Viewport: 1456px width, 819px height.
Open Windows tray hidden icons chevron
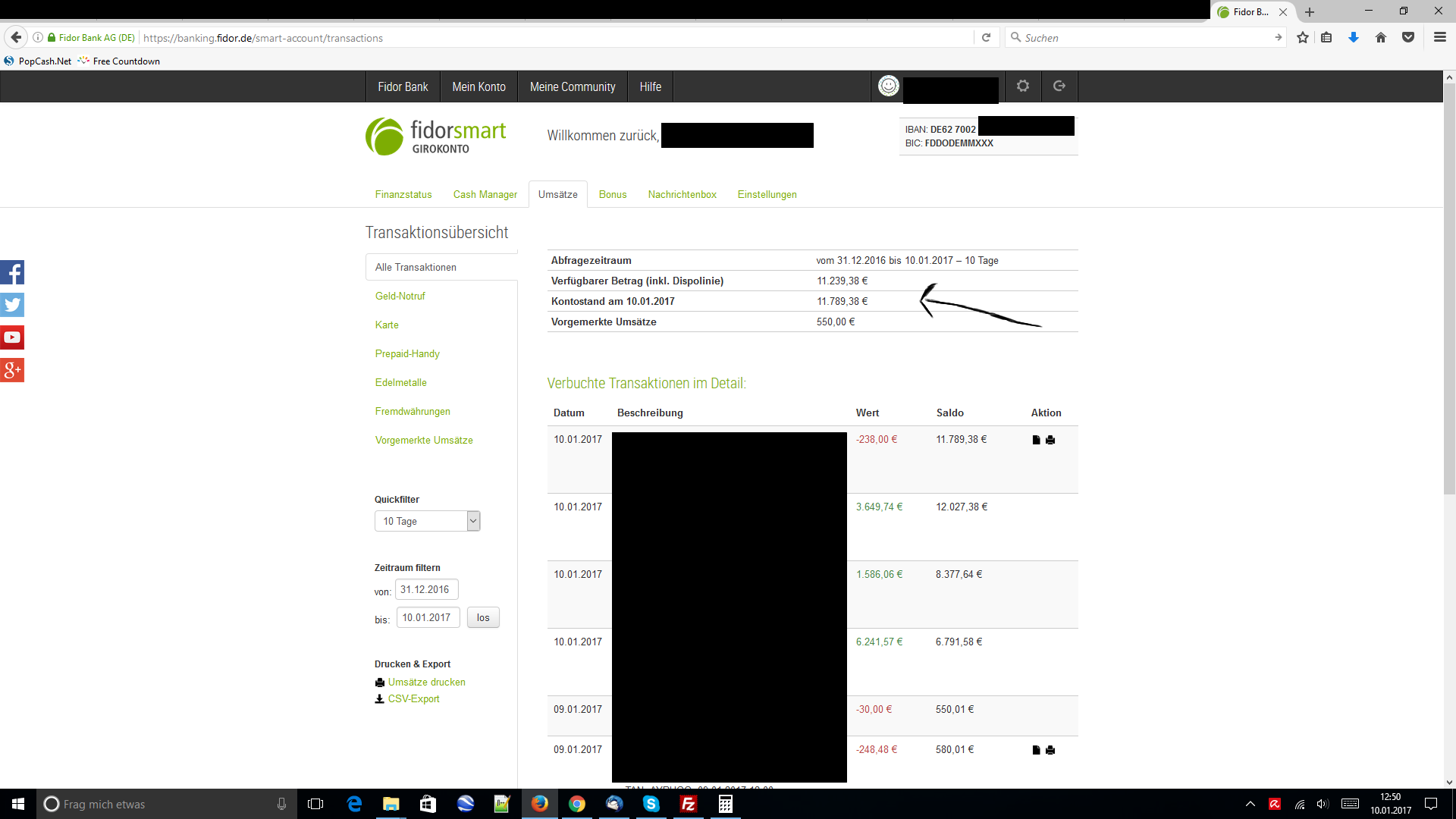[x=1250, y=804]
